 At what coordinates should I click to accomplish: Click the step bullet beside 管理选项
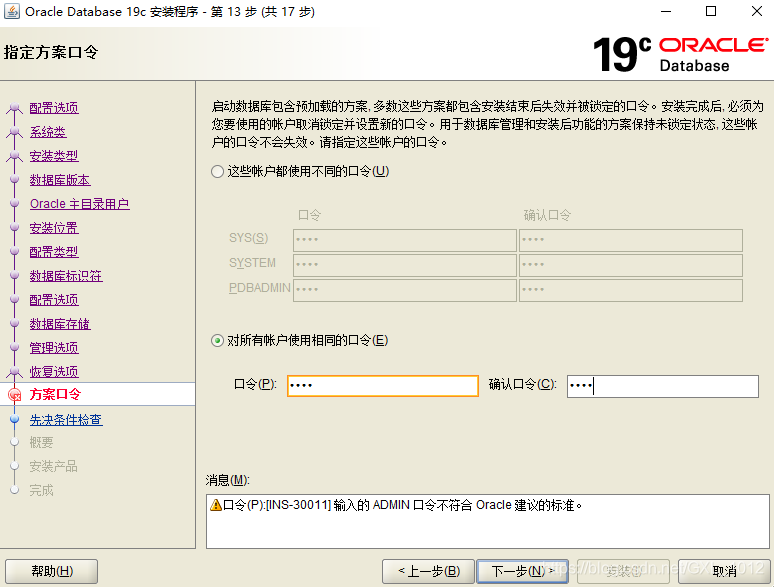click(x=15, y=348)
